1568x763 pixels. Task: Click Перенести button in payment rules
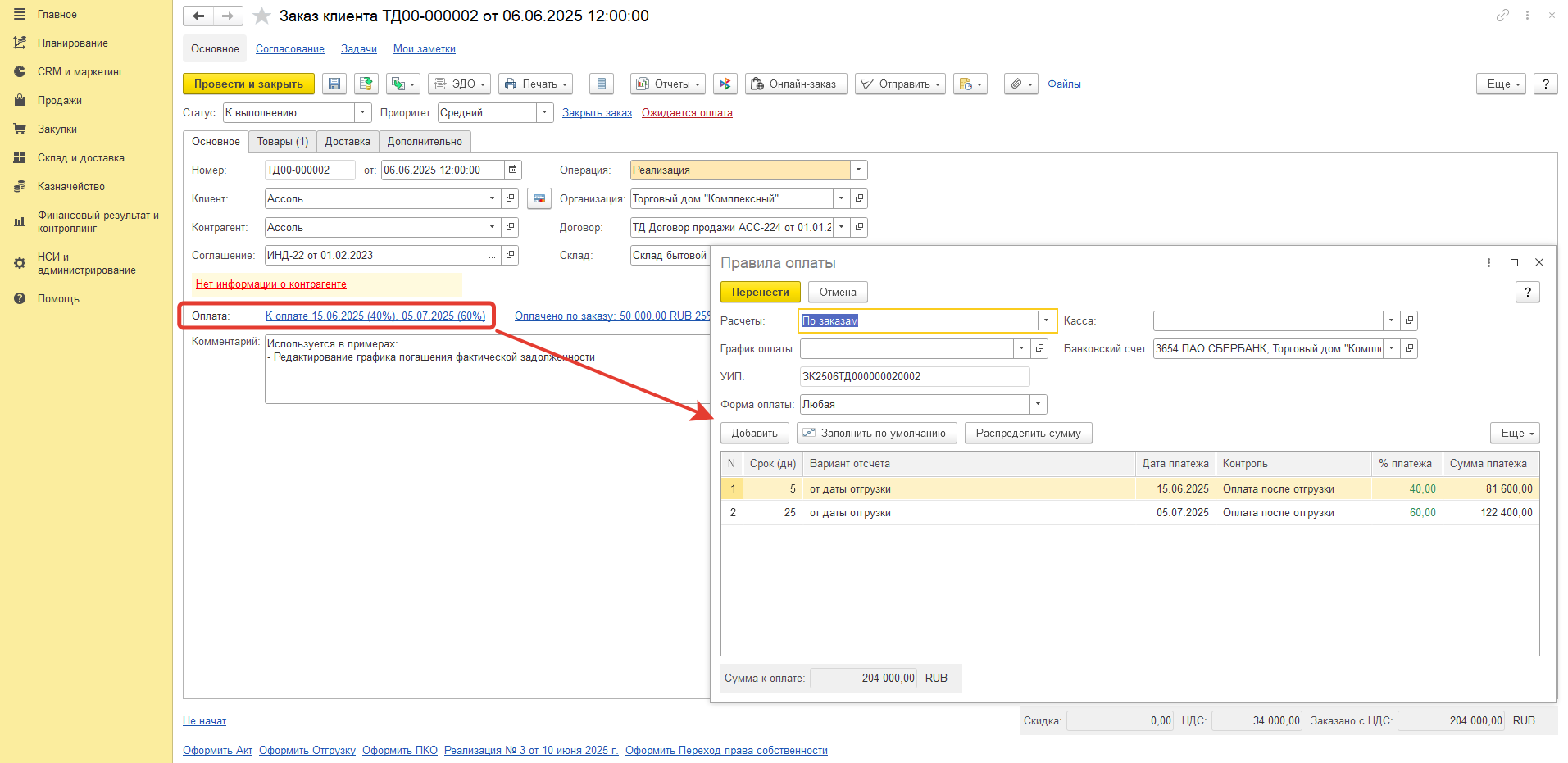(761, 292)
